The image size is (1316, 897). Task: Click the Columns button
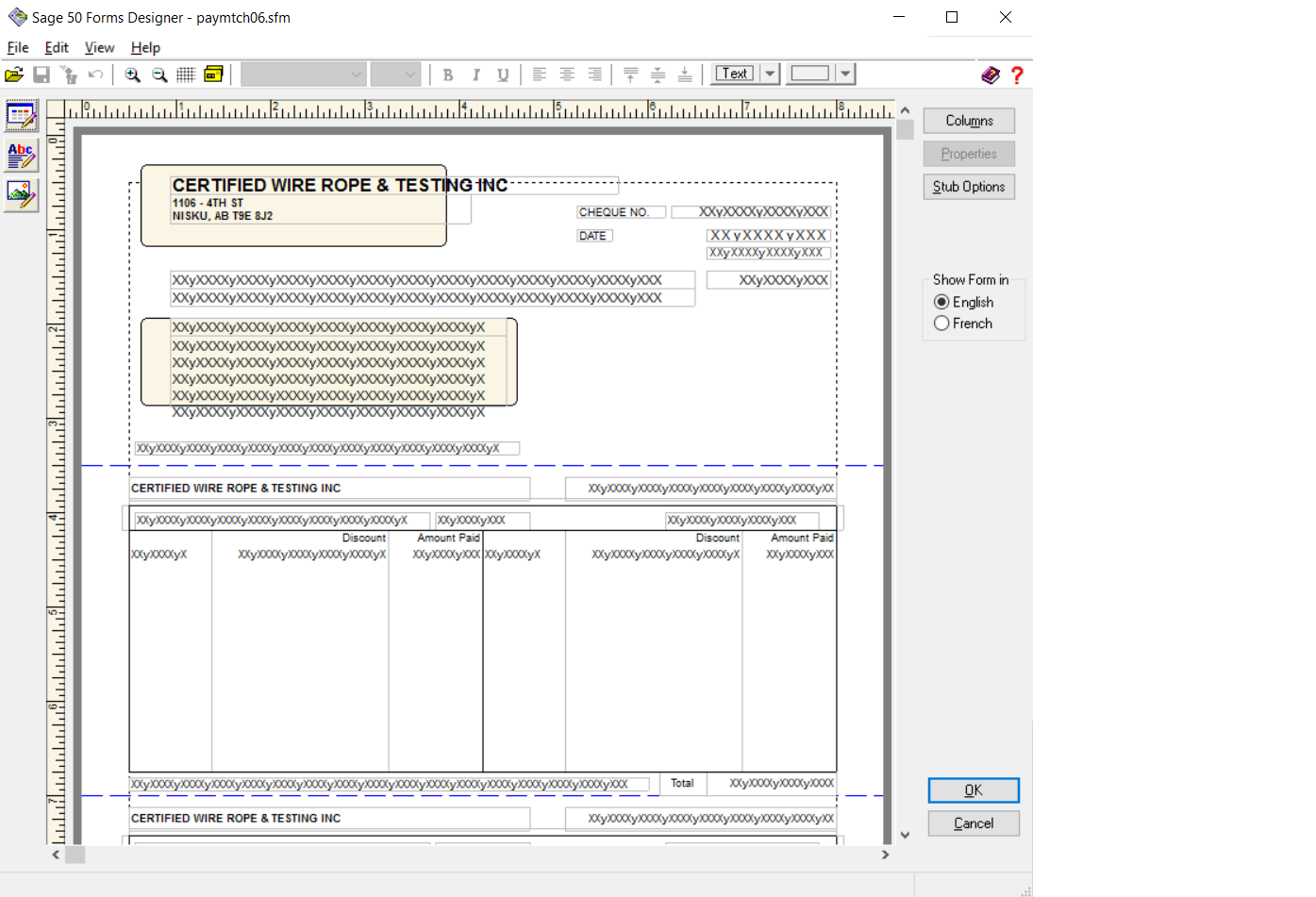coord(969,121)
